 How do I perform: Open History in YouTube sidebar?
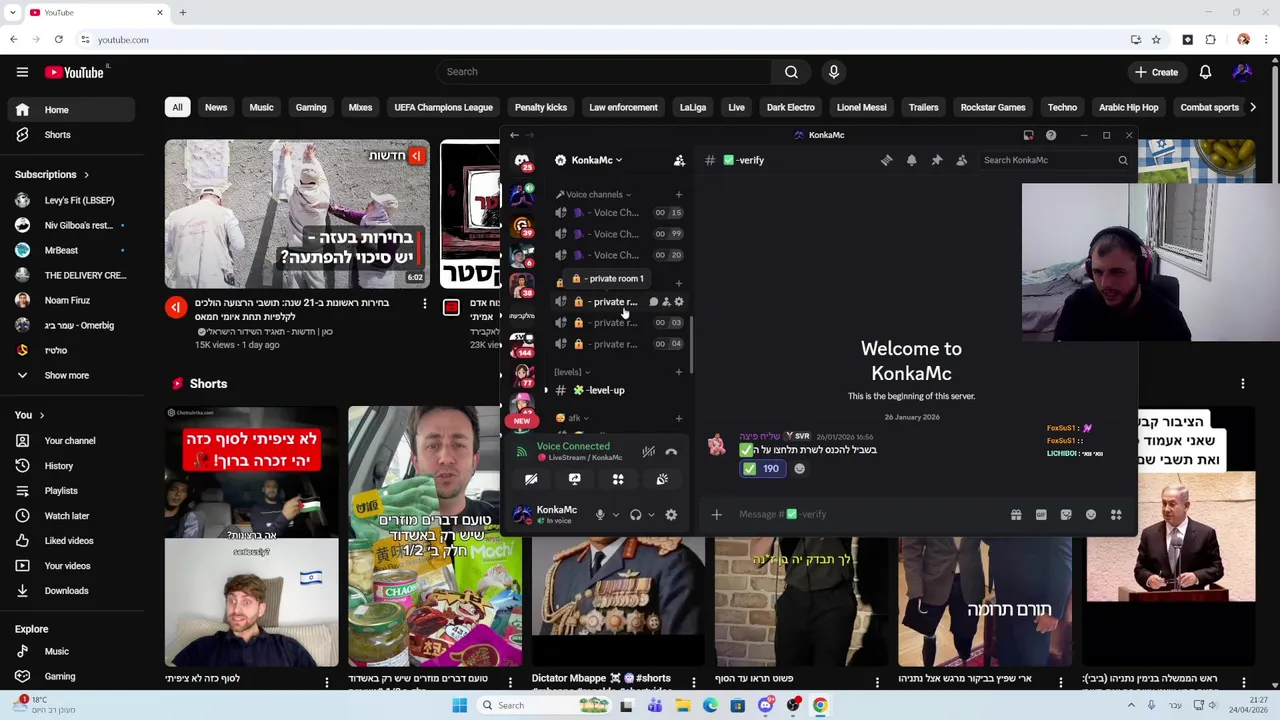click(x=59, y=466)
